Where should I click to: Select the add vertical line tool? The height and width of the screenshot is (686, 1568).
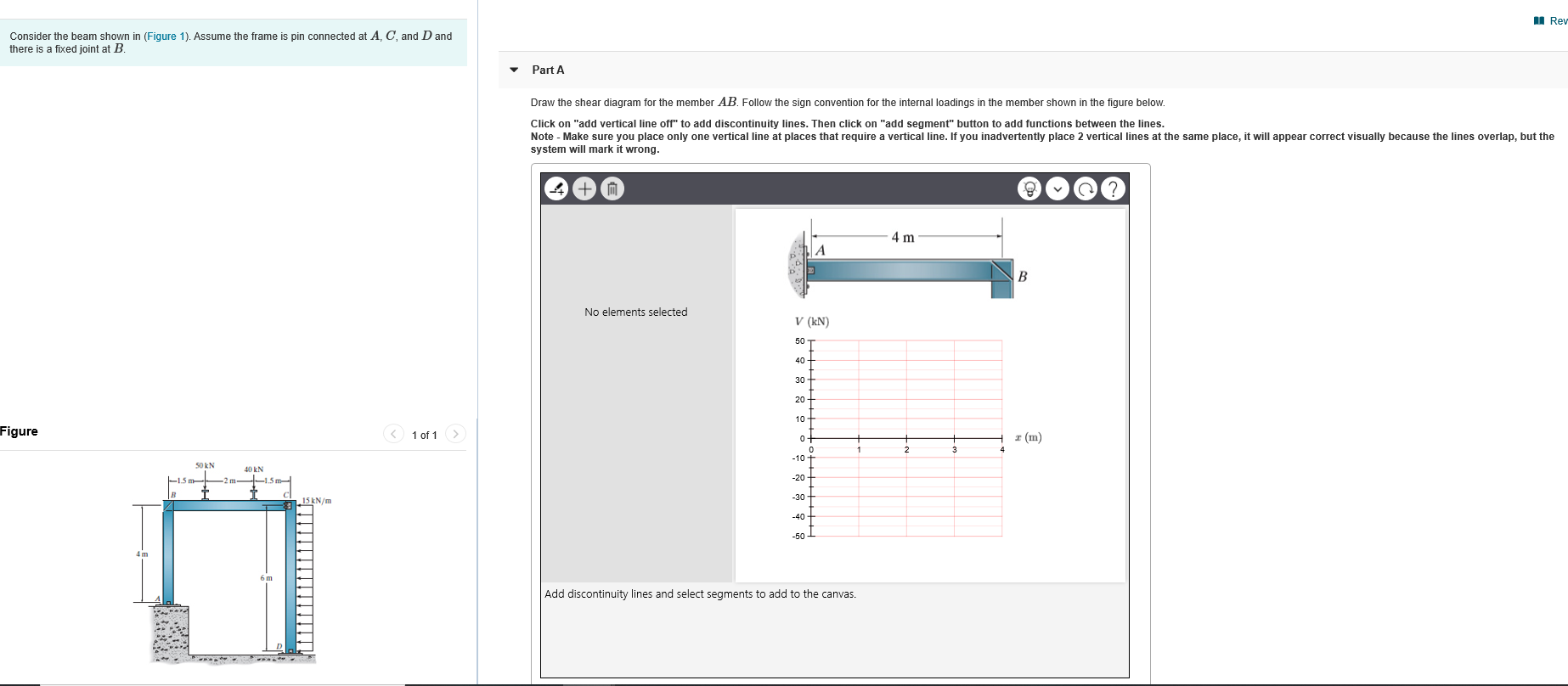pyautogui.click(x=556, y=188)
